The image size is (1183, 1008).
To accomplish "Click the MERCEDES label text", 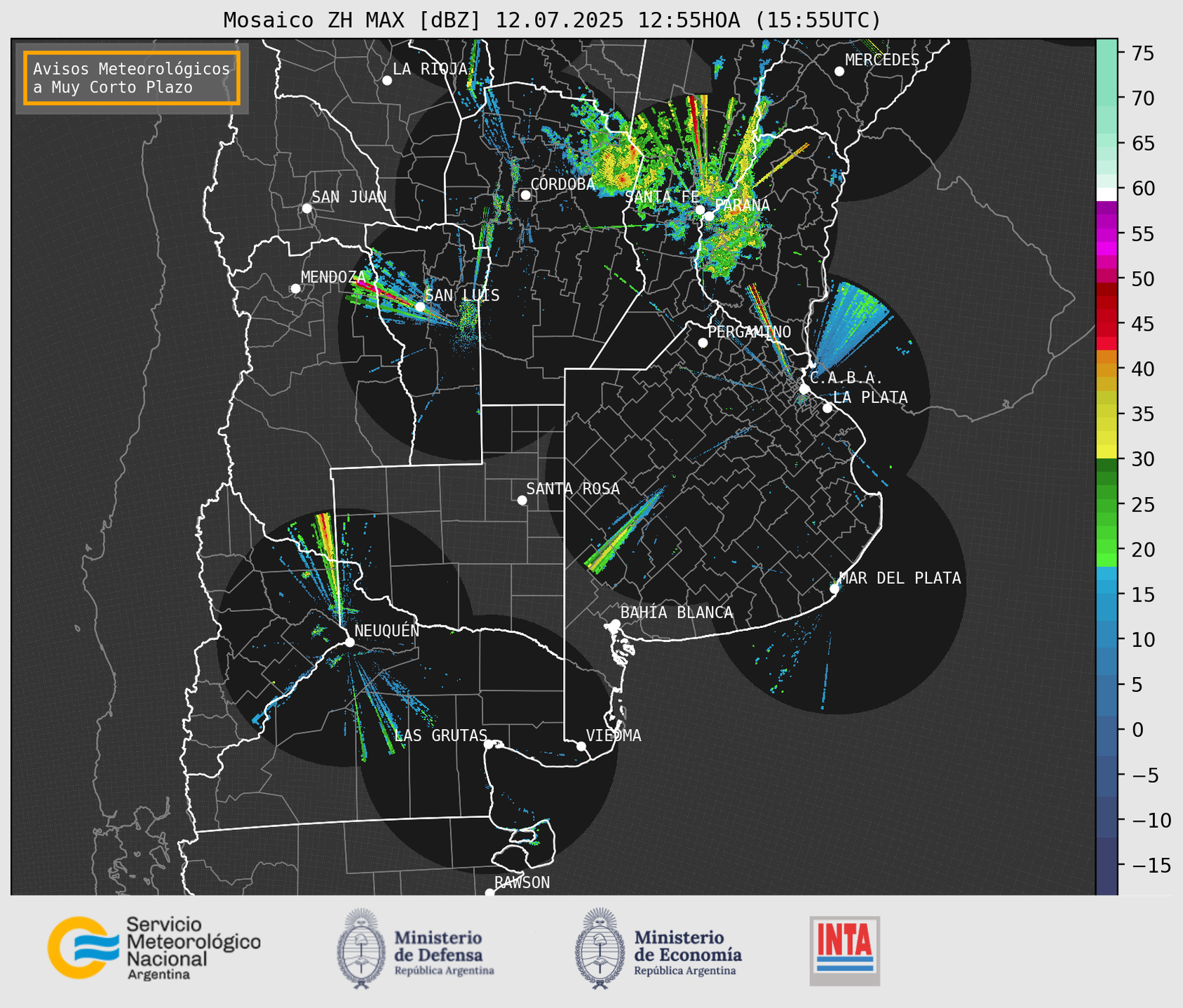I will click(x=882, y=60).
